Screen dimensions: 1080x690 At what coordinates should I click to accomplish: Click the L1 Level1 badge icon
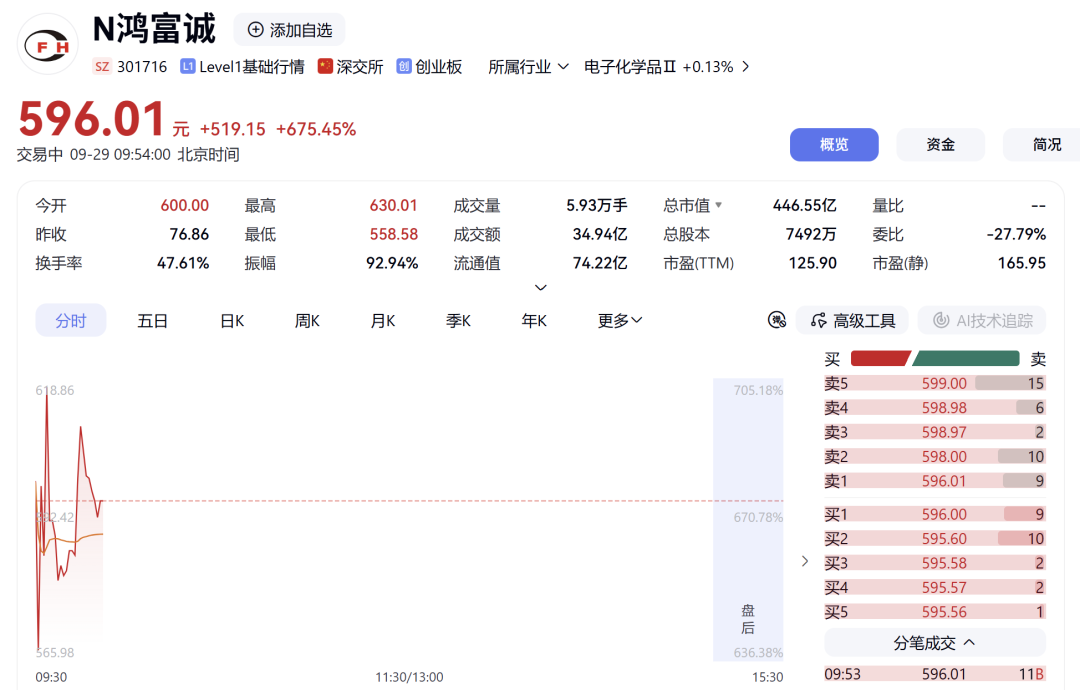point(187,66)
